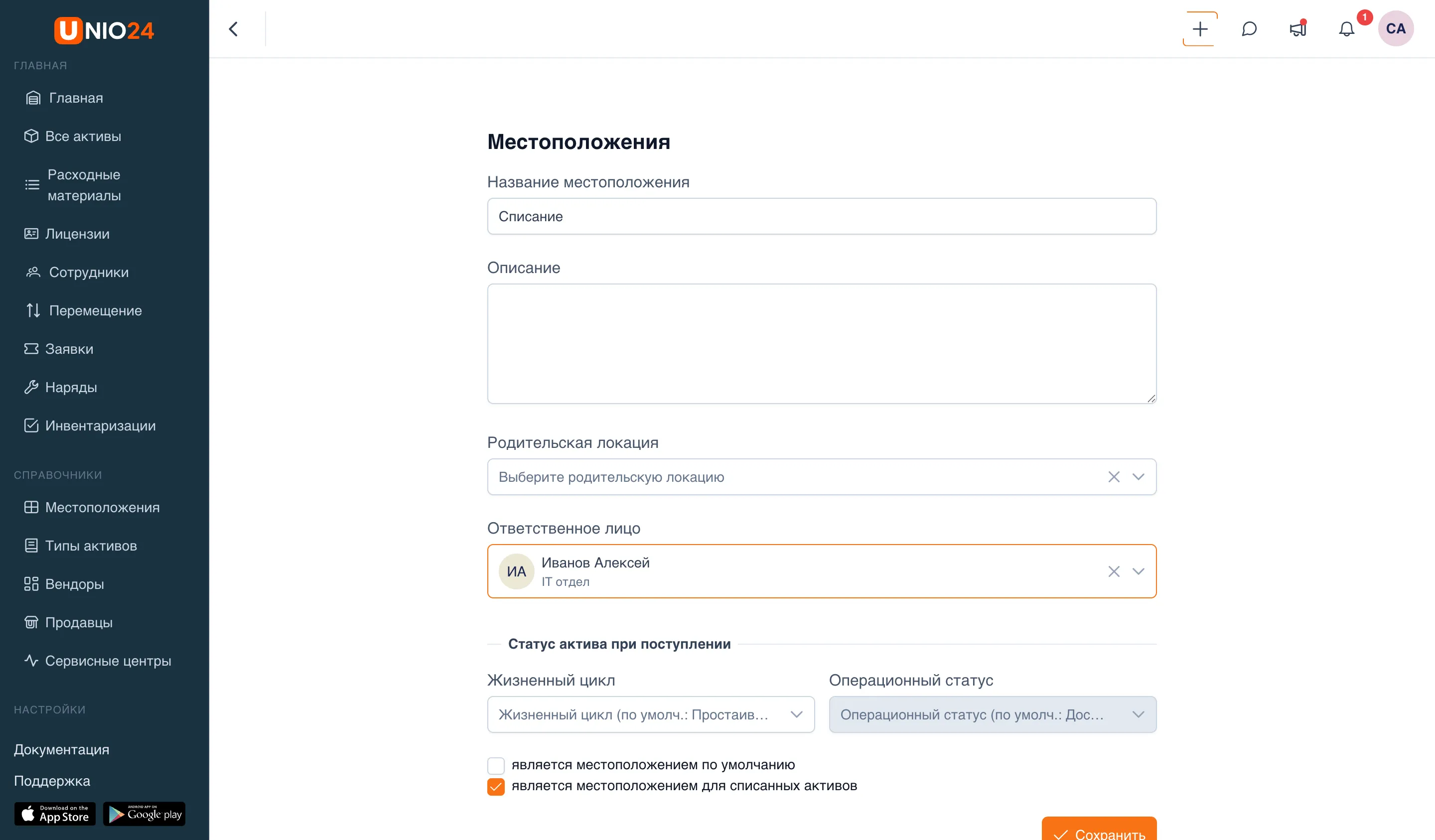
Task: Open Инвентаризации in the sidebar
Action: coord(100,425)
